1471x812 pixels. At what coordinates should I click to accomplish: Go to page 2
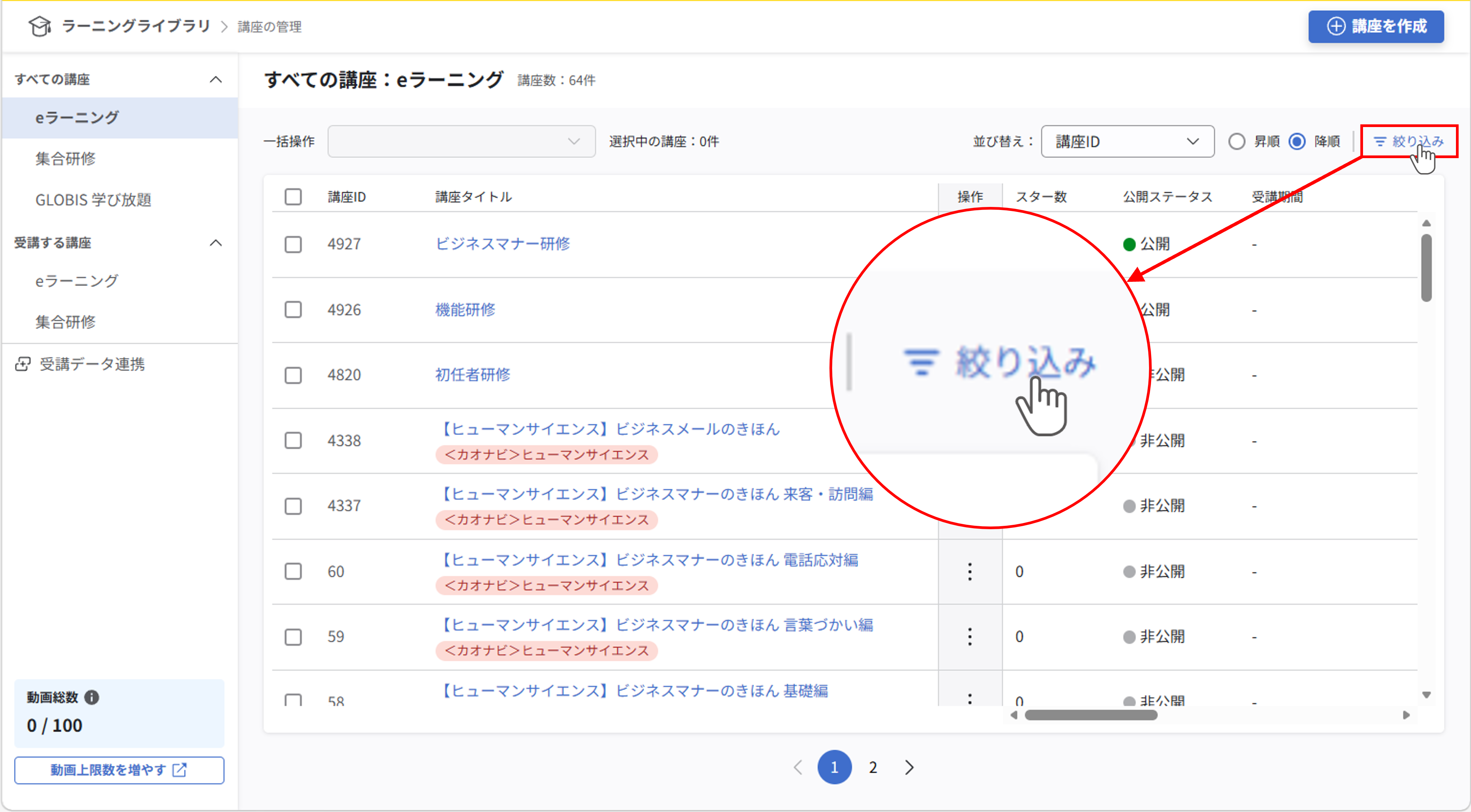coord(873,768)
